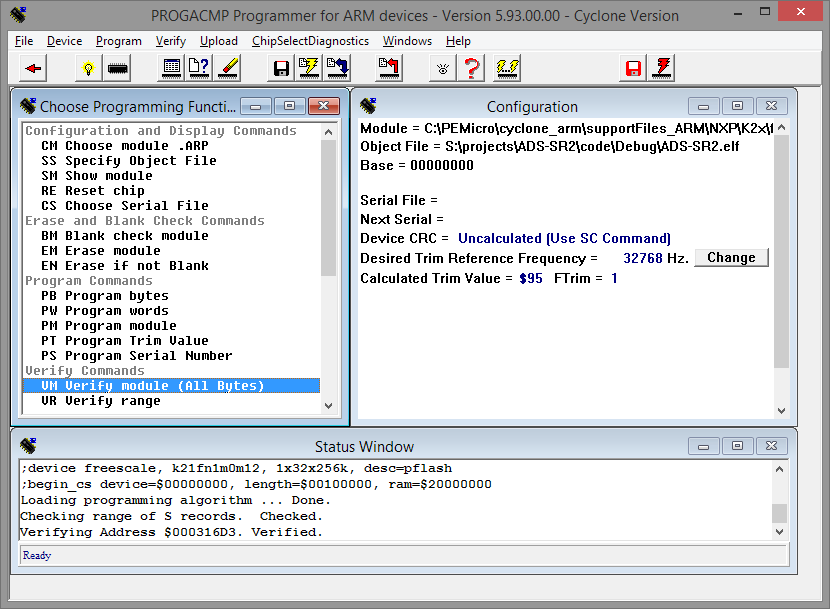Select PM Program module command
Image resolution: width=830 pixels, height=609 pixels.
[172, 326]
